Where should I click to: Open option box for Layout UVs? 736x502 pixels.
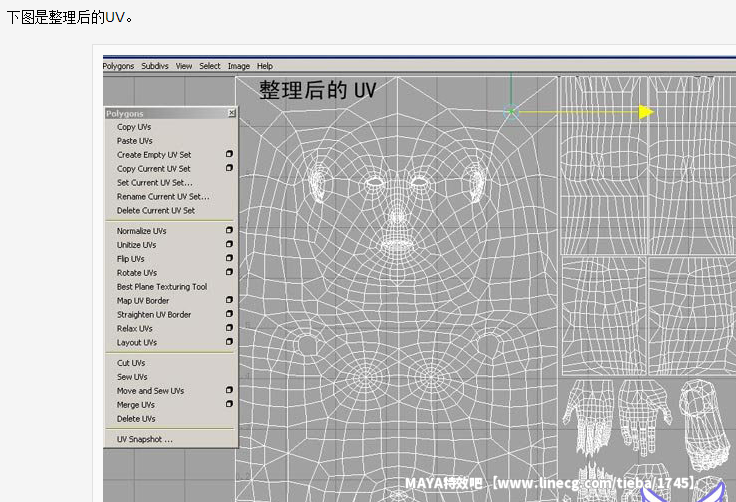point(229,342)
